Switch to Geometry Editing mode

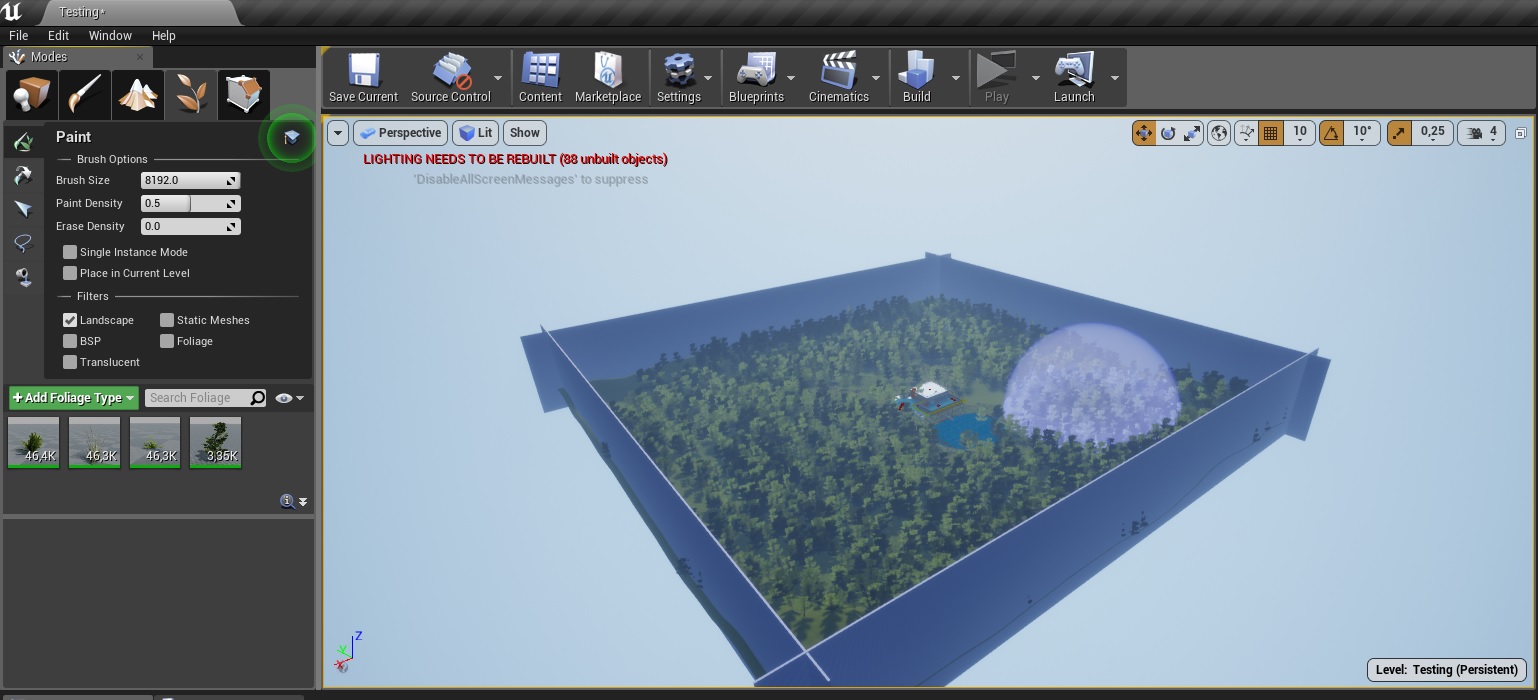tap(243, 94)
